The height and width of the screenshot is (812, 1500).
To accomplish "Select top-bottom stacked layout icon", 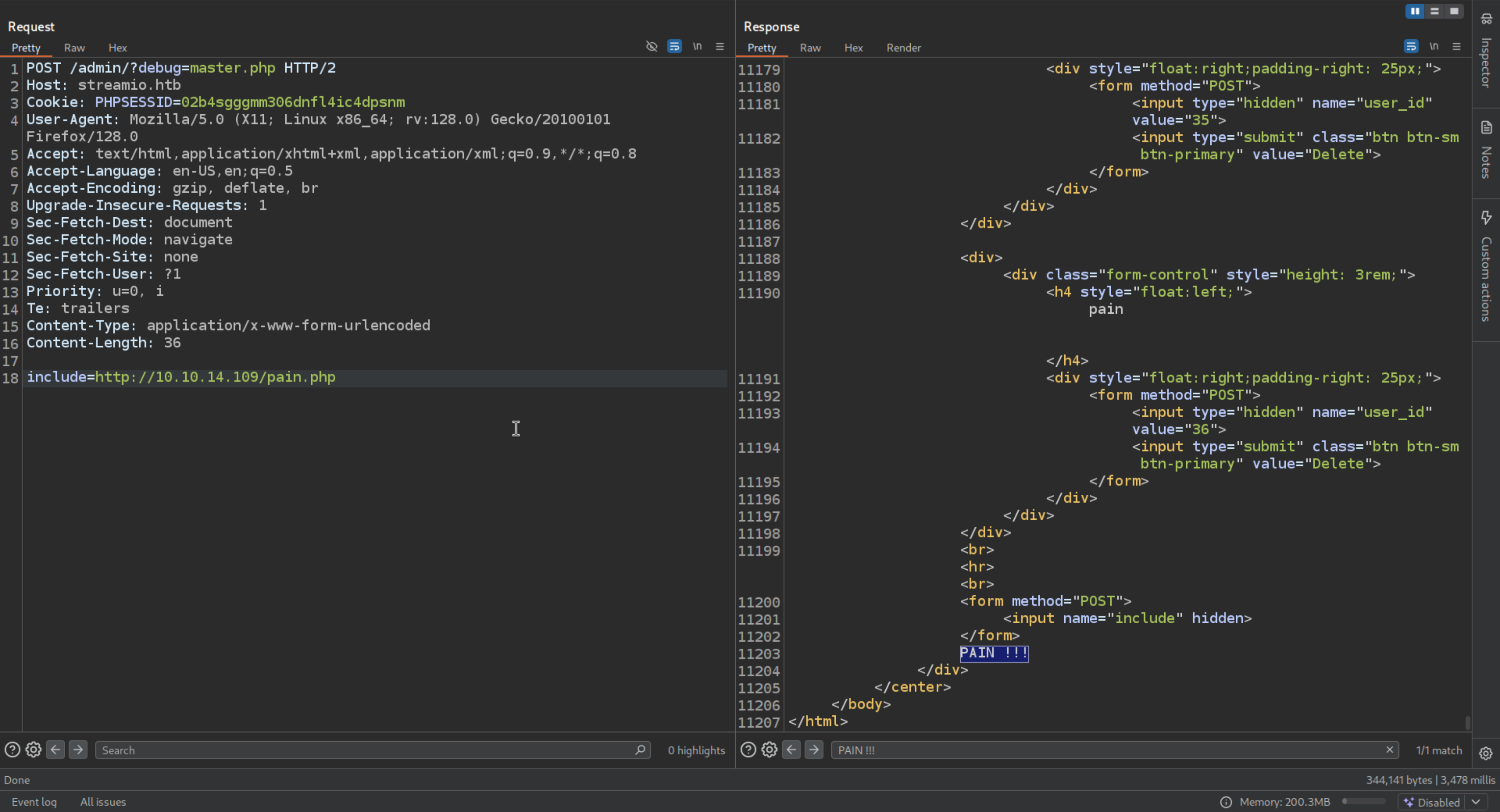I will click(1434, 11).
